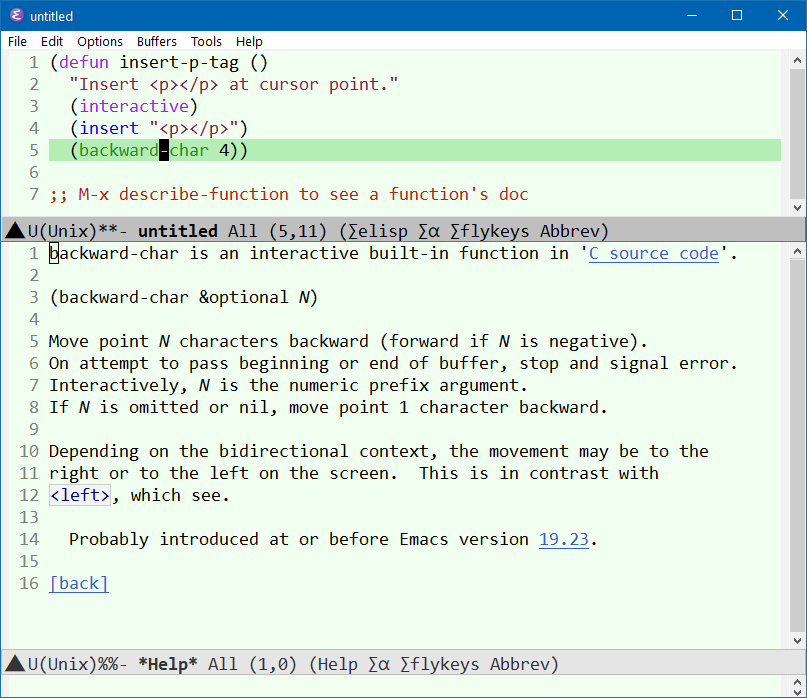
Task: Click the docstring 'Insert <p></p> at cursor point.'
Action: click(x=233, y=84)
